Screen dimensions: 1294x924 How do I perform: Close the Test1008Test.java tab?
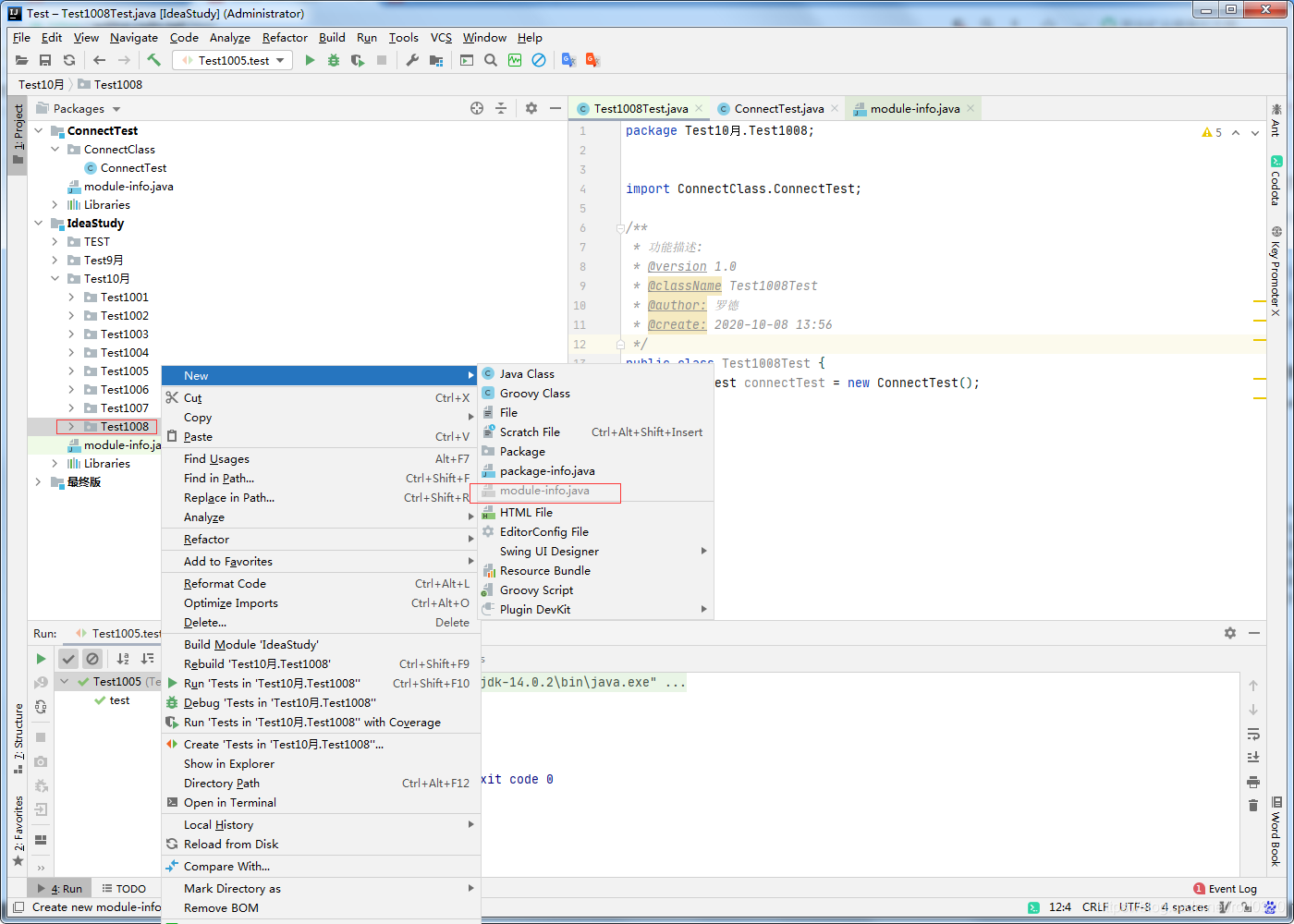coord(699,108)
